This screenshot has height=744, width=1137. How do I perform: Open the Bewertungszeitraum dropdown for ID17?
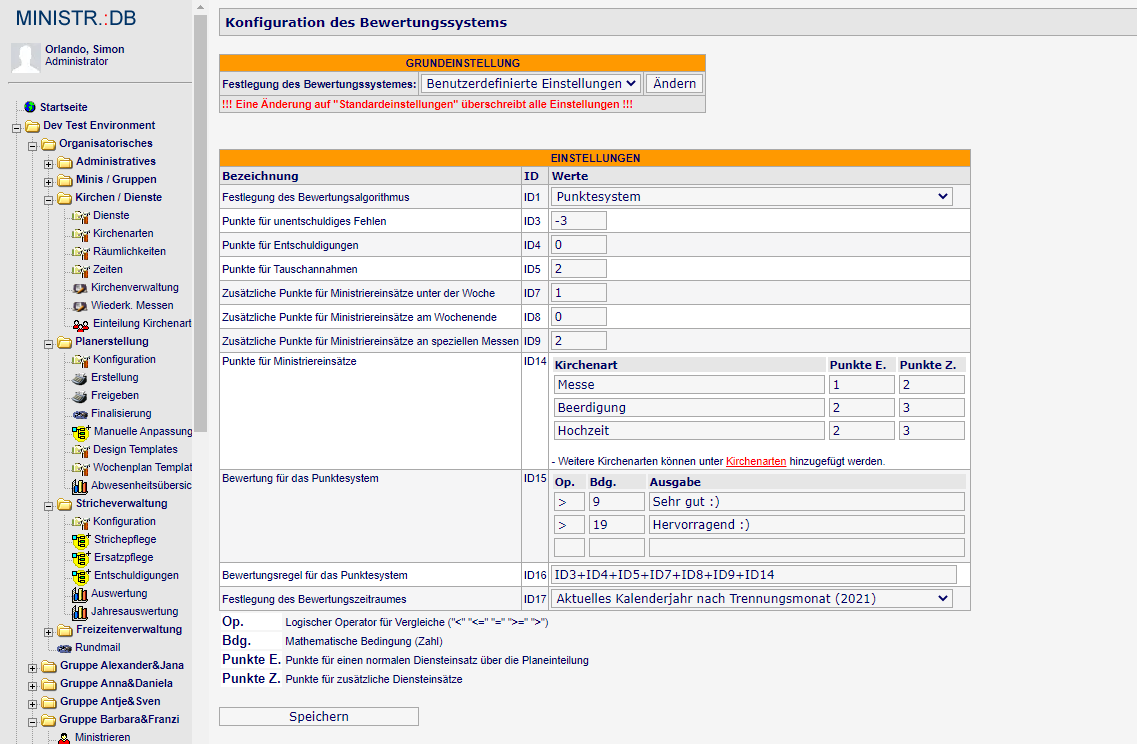point(752,598)
